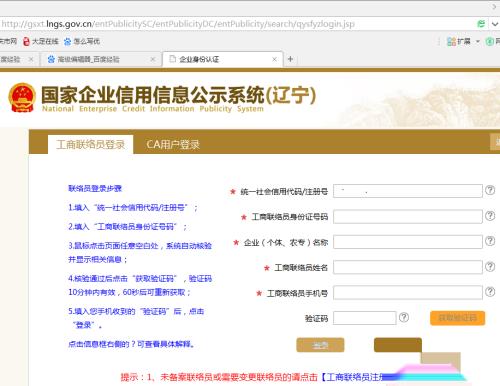
Task: Switch to 高级编辑器_百度经验 browser tab
Action: pyautogui.click(x=100, y=59)
